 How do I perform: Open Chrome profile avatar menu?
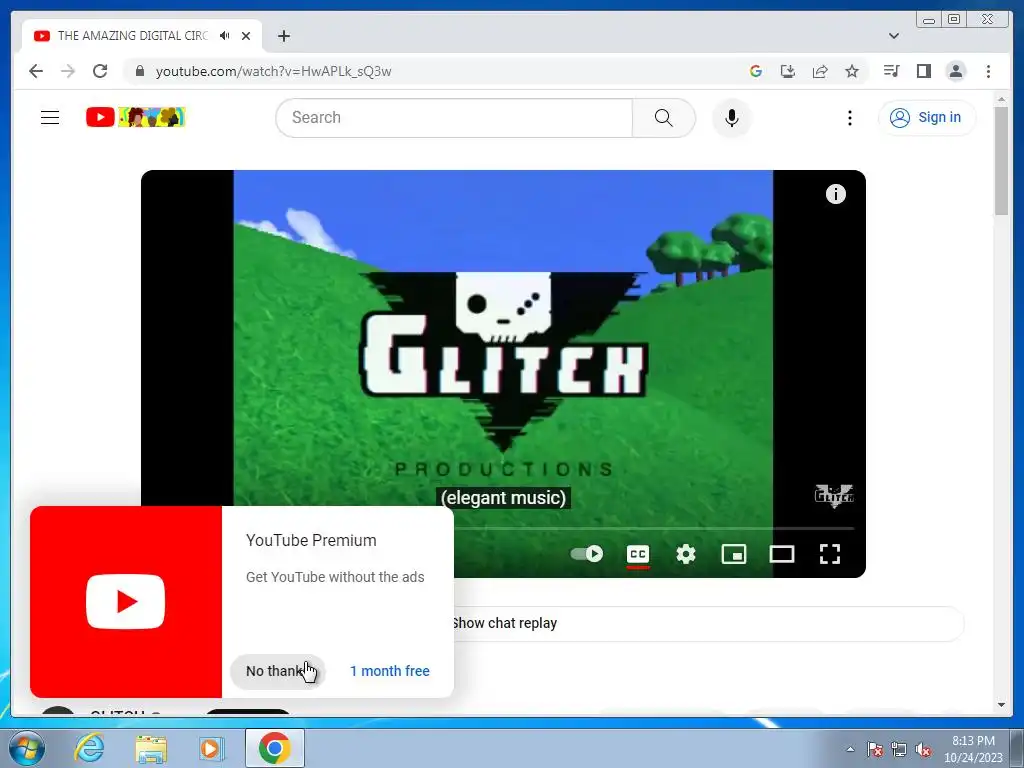955,71
